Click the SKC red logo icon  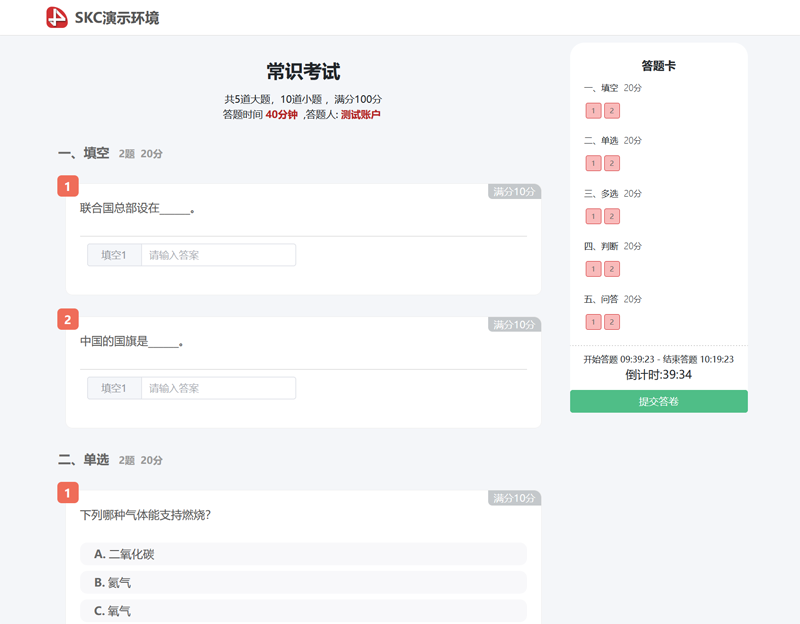click(57, 17)
